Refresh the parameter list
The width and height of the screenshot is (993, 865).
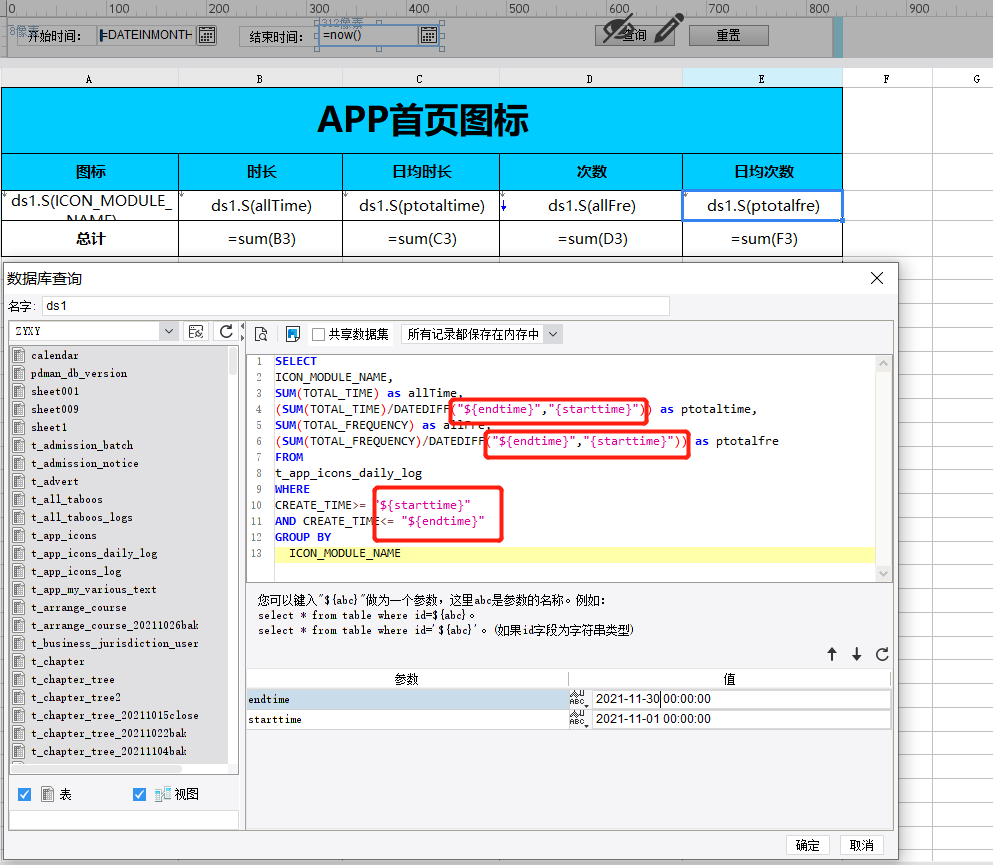click(882, 654)
